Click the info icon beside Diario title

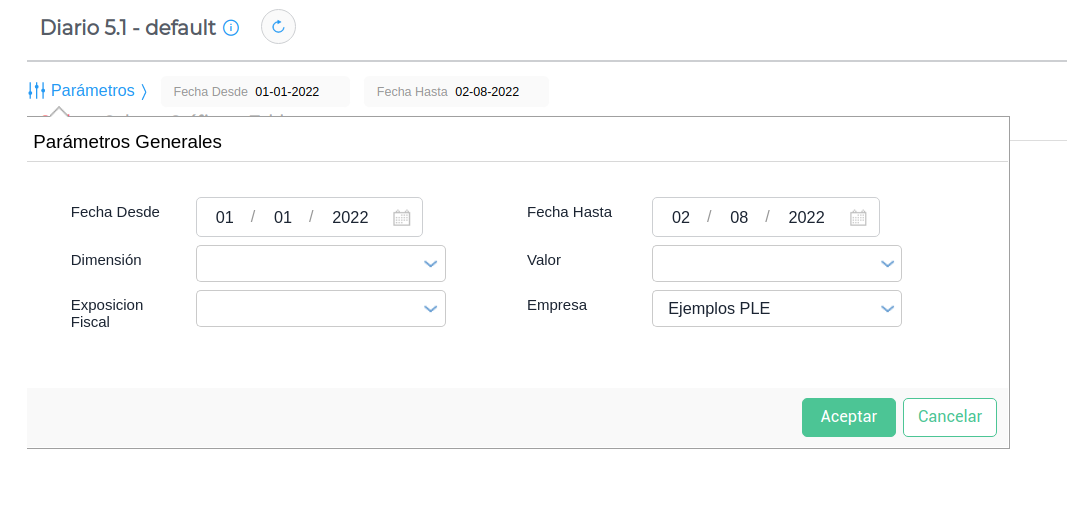(x=231, y=28)
